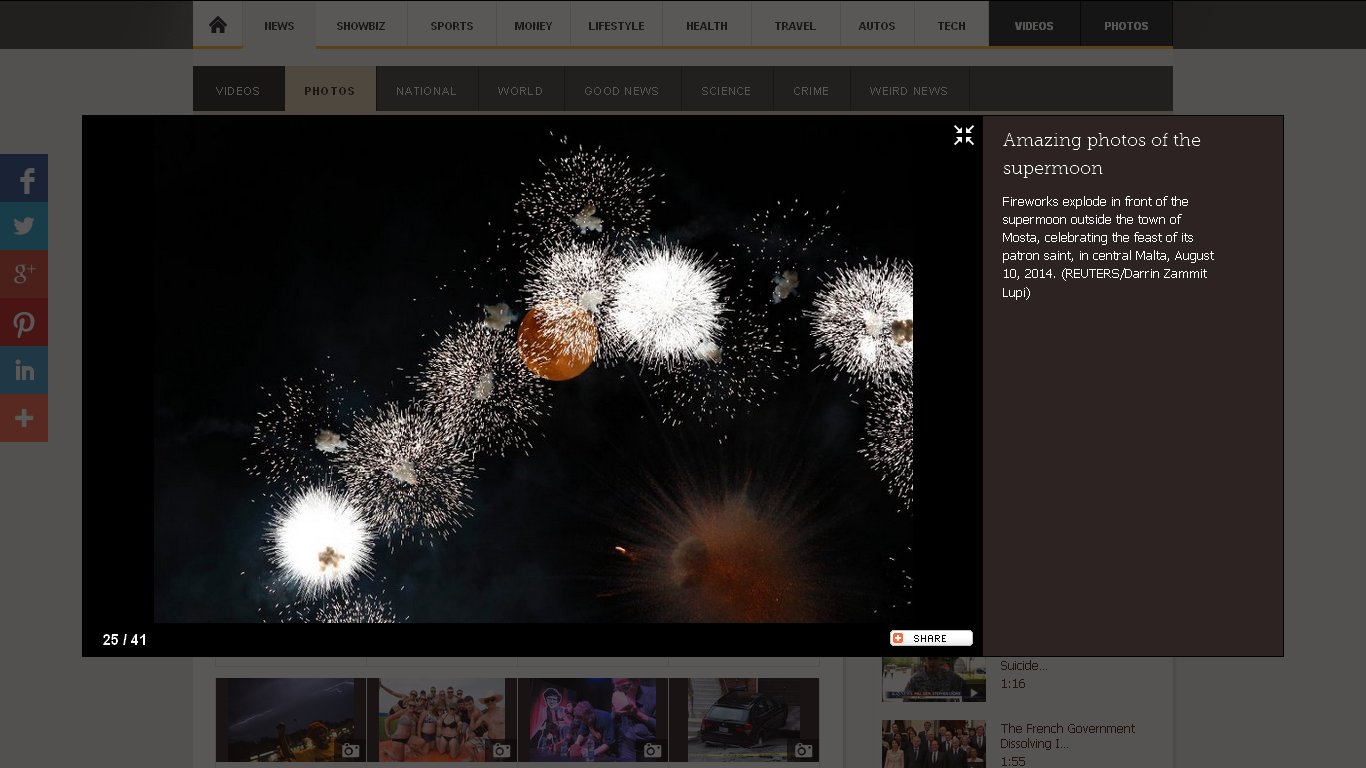Open The French Government Dissolving video link
This screenshot has height=768, width=1366.
click(1067, 736)
